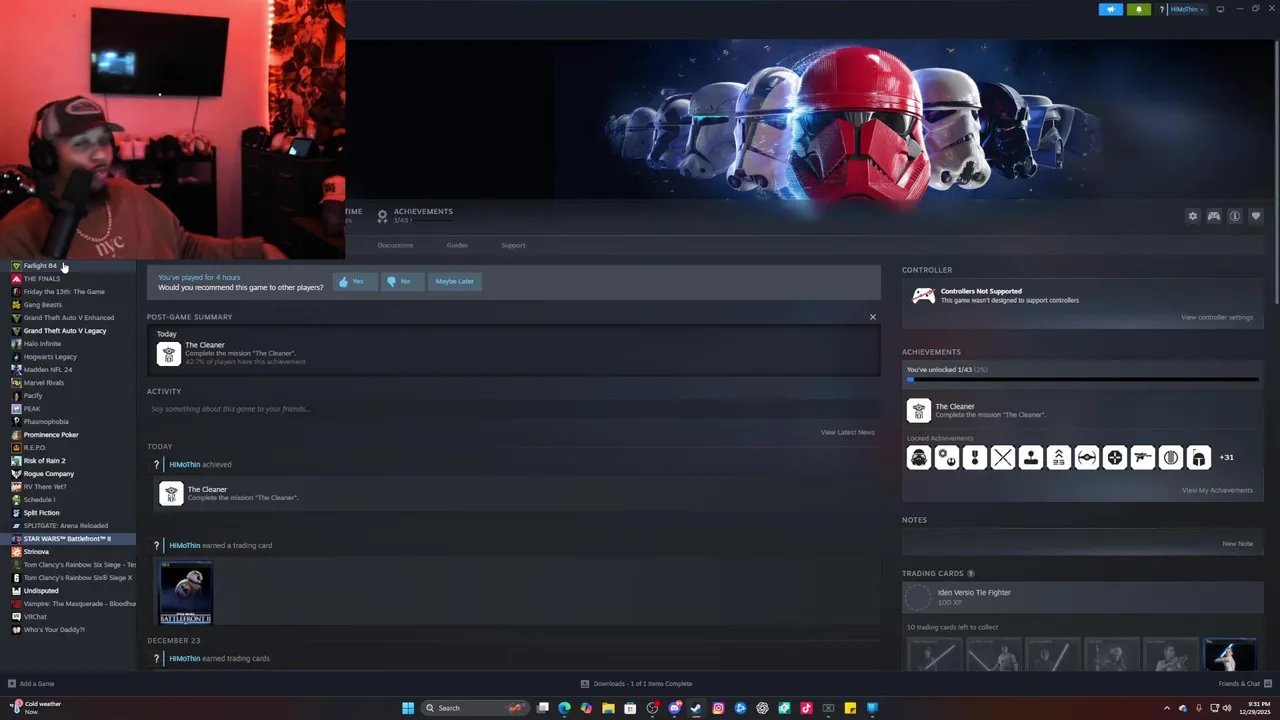The width and height of the screenshot is (1280, 720).
Task: Open the Discussions tab
Action: tap(395, 245)
